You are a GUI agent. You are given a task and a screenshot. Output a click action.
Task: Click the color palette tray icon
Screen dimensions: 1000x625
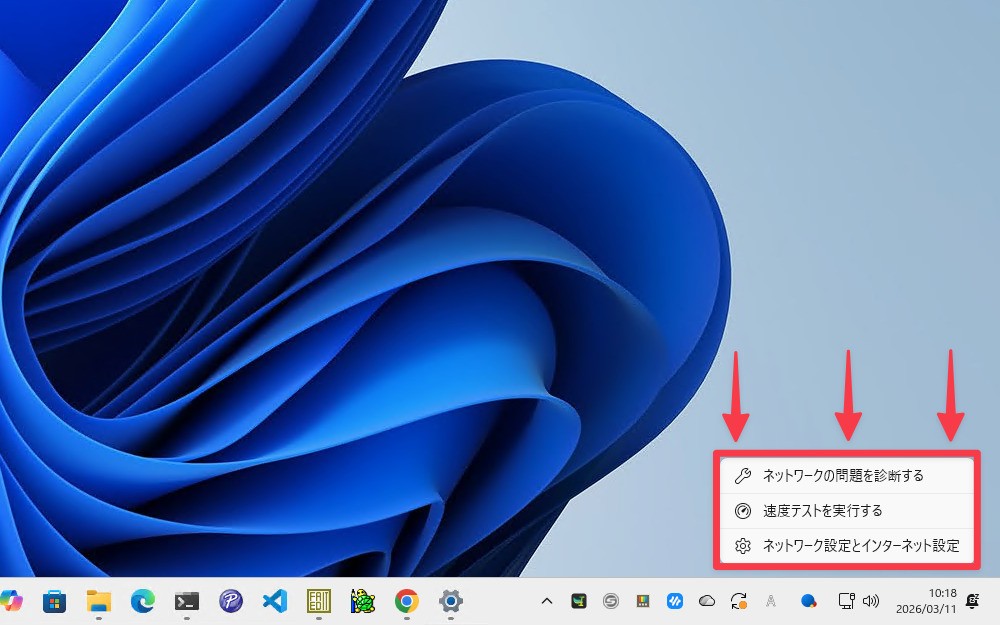tap(643, 601)
